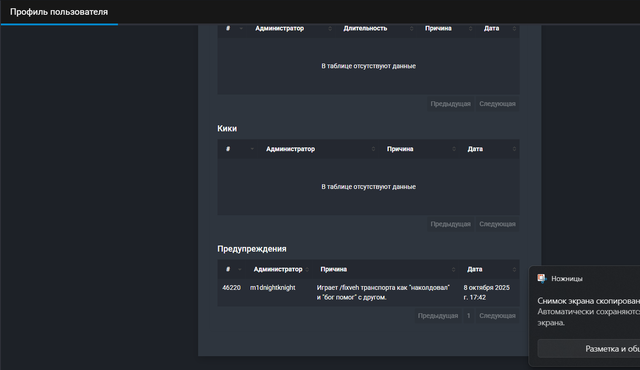
Task: Sort Кики table by Дата column
Action: [490, 149]
